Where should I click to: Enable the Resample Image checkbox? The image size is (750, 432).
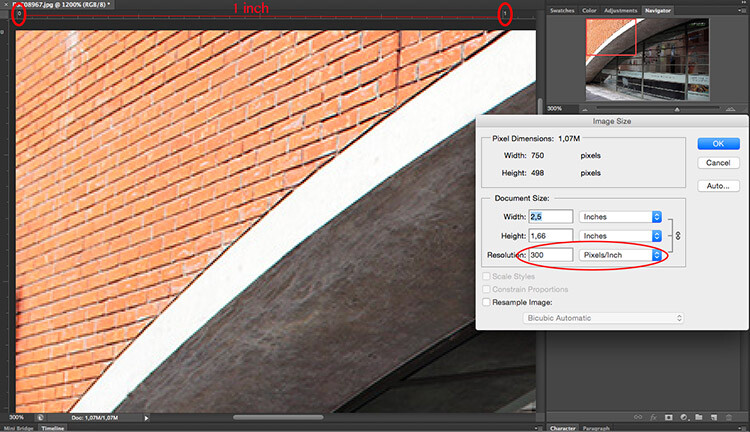[487, 301]
